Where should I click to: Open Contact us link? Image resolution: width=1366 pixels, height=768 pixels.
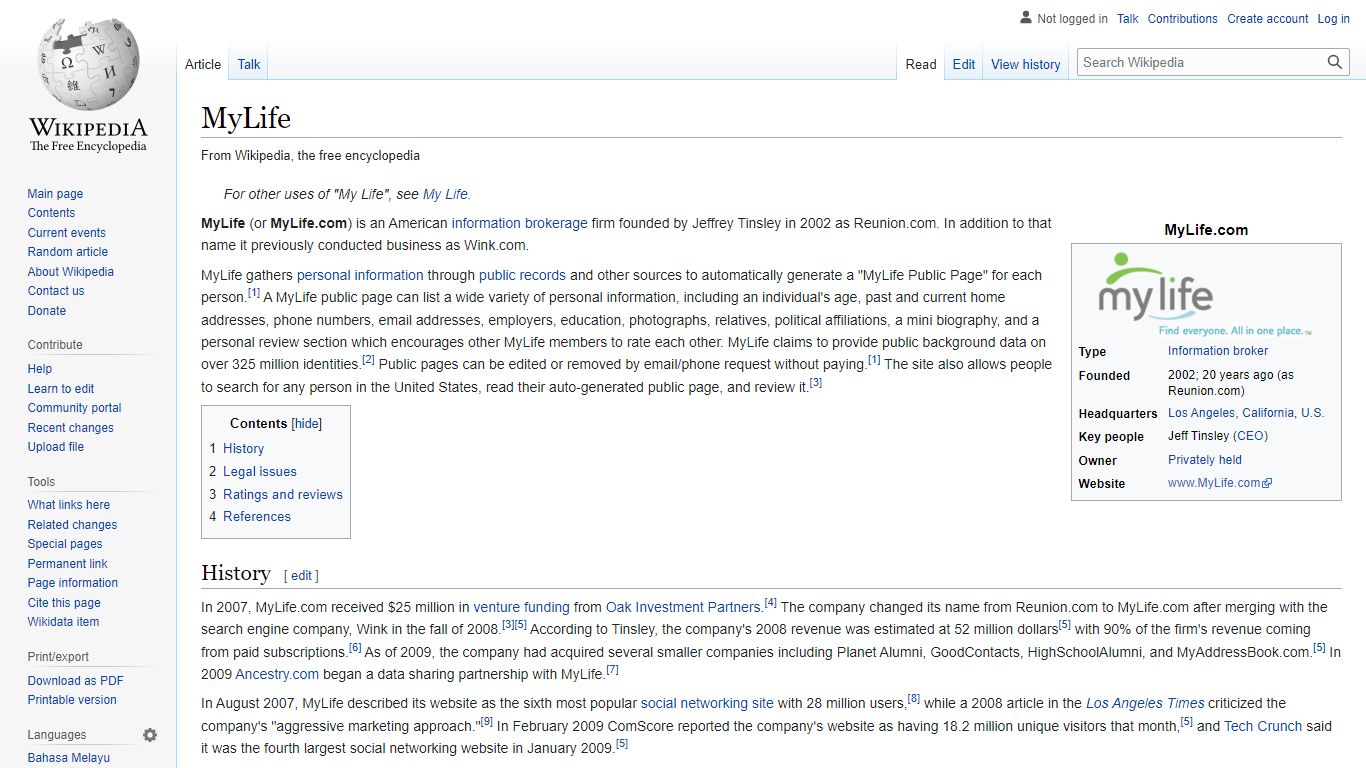click(55, 291)
